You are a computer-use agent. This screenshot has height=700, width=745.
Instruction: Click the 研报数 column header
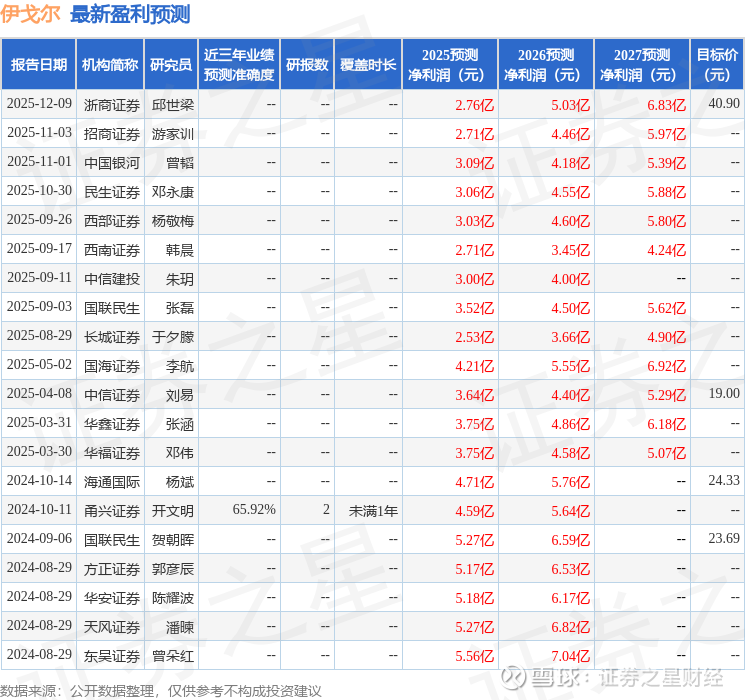[x=307, y=65]
